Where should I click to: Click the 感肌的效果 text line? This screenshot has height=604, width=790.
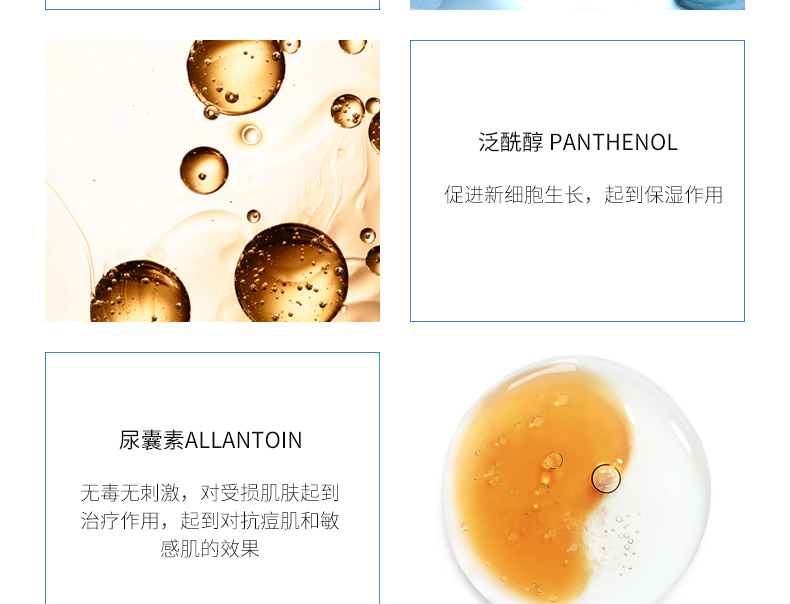click(210, 548)
